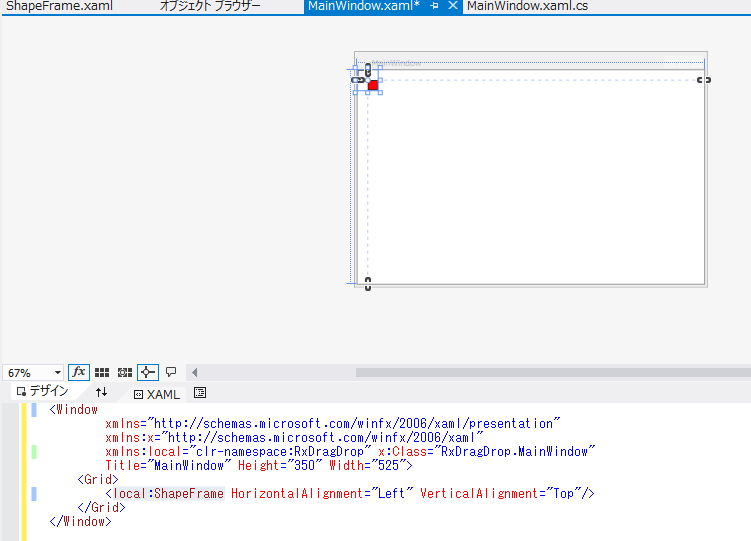Click the Title="MainWindow" attribute
Image resolution: width=751 pixels, height=541 pixels.
click(168, 465)
